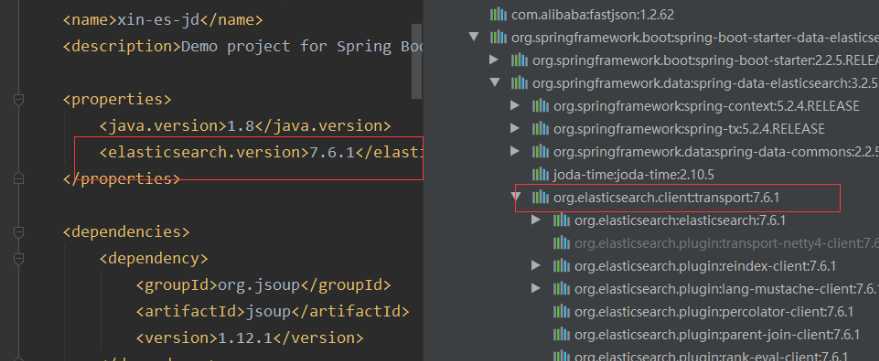Screen dimensions: 879x361
Task: Expand the spring-tx:5.2.4.RELEASE node
Action: pyautogui.click(x=515, y=128)
